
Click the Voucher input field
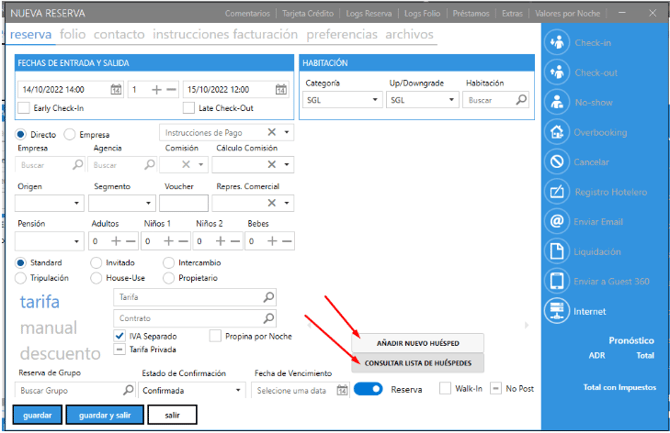[183, 202]
